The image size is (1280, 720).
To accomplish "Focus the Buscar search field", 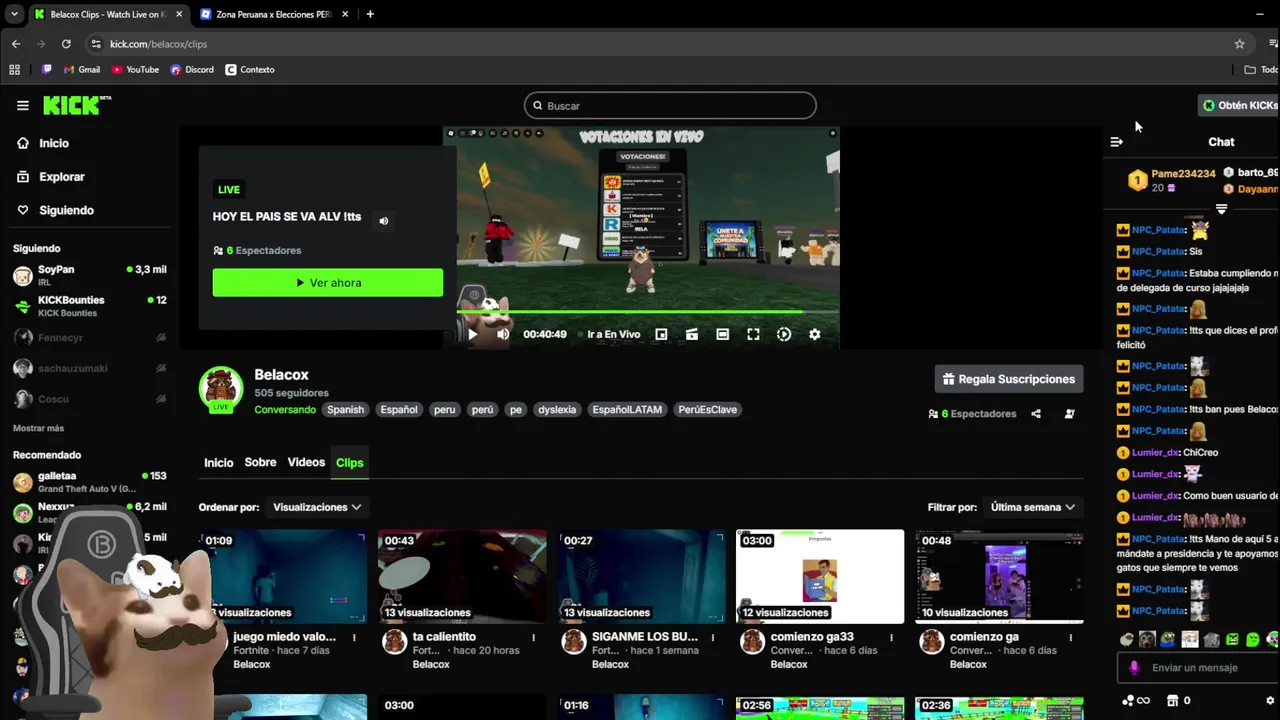I will (670, 105).
